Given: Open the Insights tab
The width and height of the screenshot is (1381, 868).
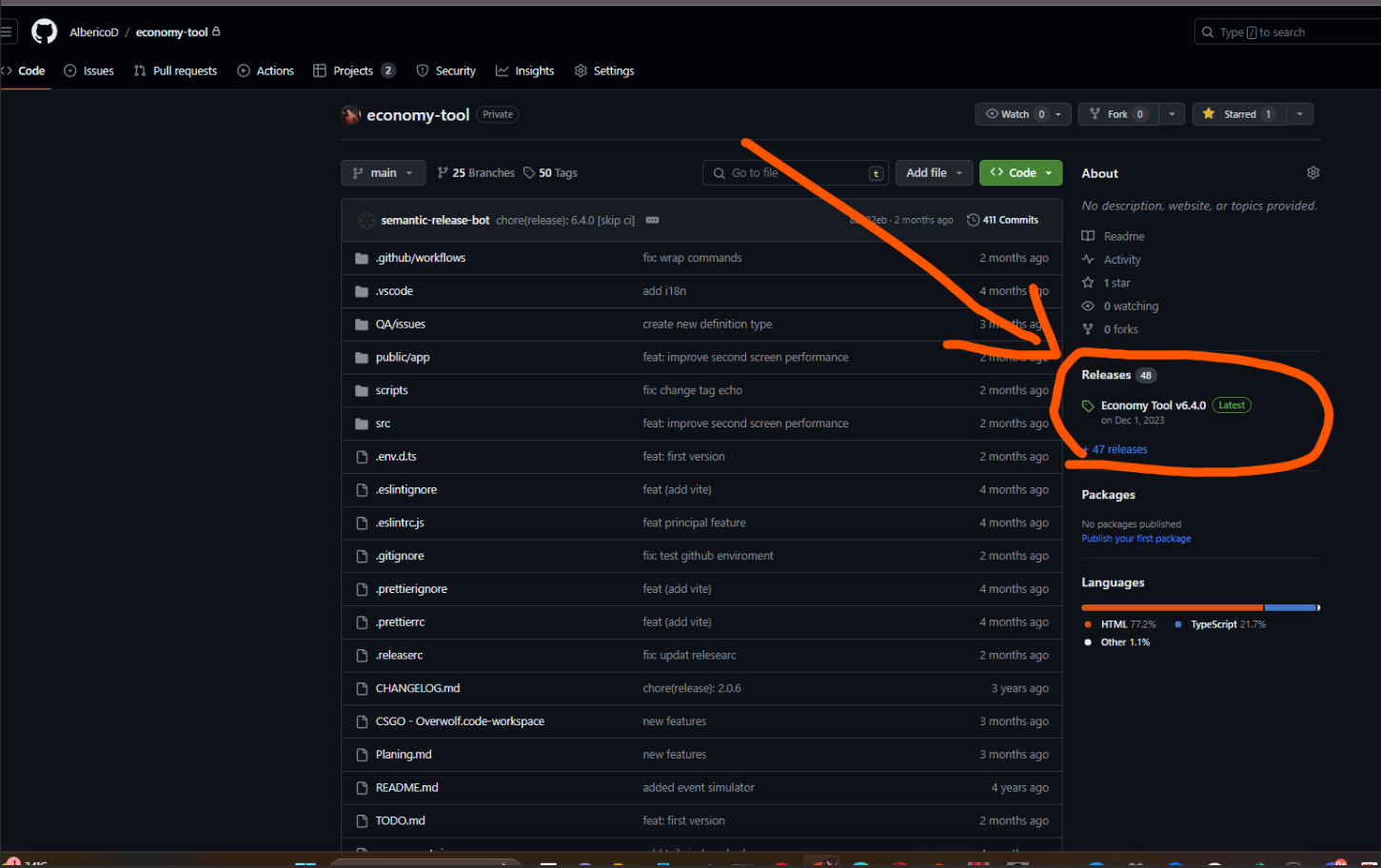Looking at the screenshot, I should click(x=524, y=70).
